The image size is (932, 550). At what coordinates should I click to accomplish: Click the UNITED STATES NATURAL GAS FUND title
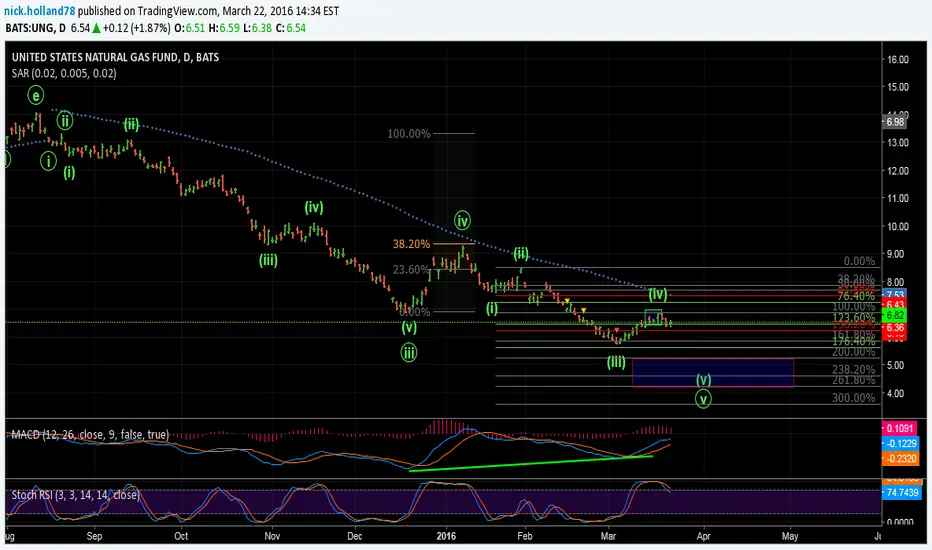point(115,57)
